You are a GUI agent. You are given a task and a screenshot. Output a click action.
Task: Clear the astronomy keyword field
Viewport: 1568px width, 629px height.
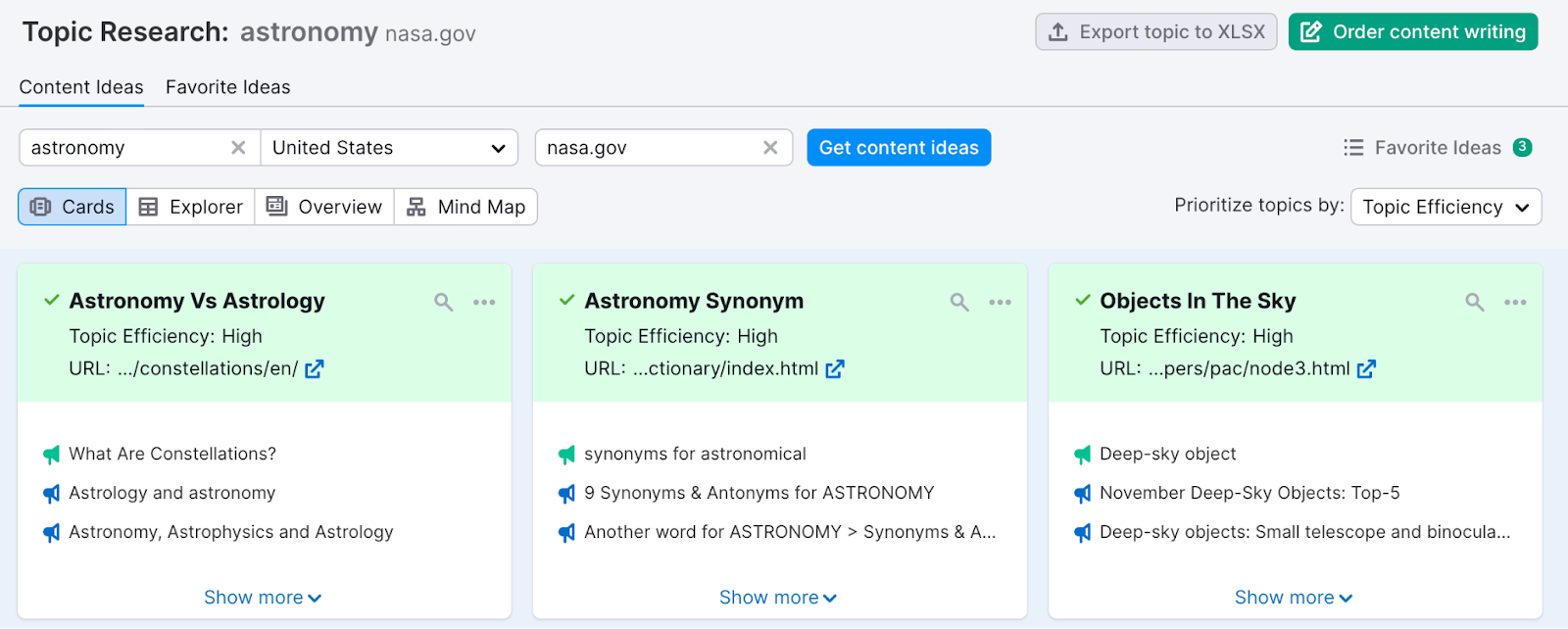pos(238,148)
